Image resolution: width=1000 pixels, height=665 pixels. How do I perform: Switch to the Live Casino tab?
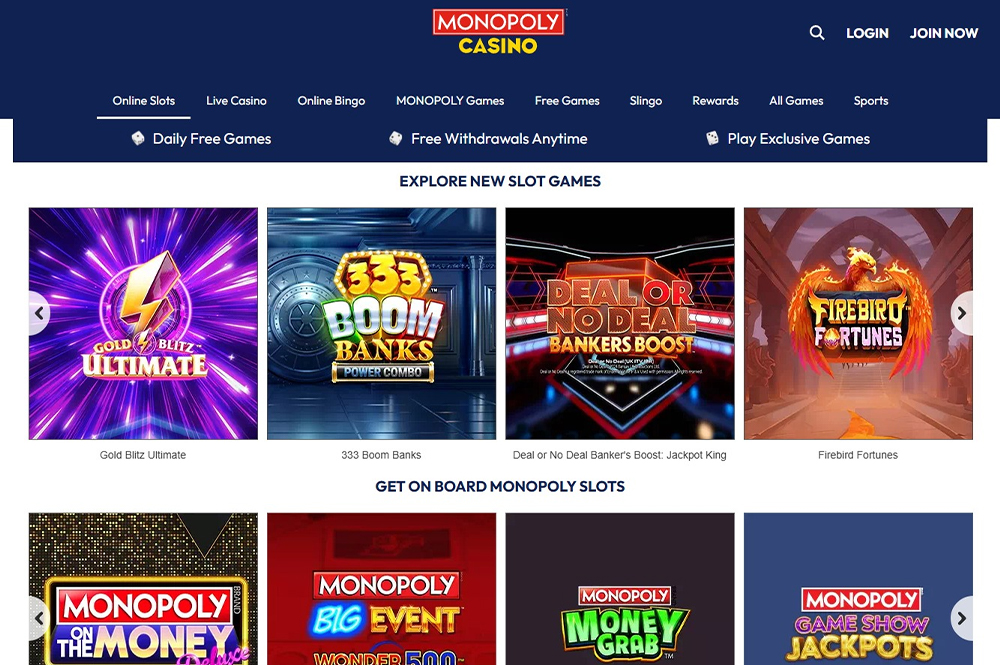pyautogui.click(x=236, y=101)
